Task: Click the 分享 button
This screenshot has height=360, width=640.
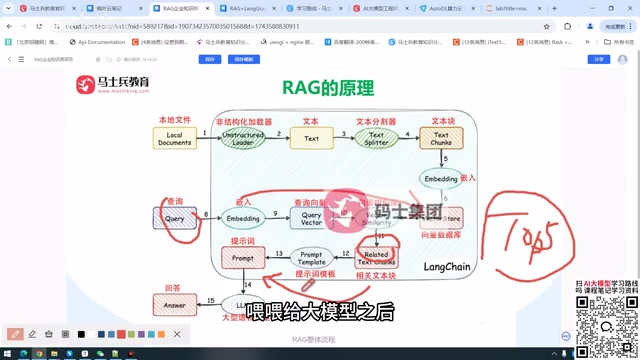Action: [599, 59]
